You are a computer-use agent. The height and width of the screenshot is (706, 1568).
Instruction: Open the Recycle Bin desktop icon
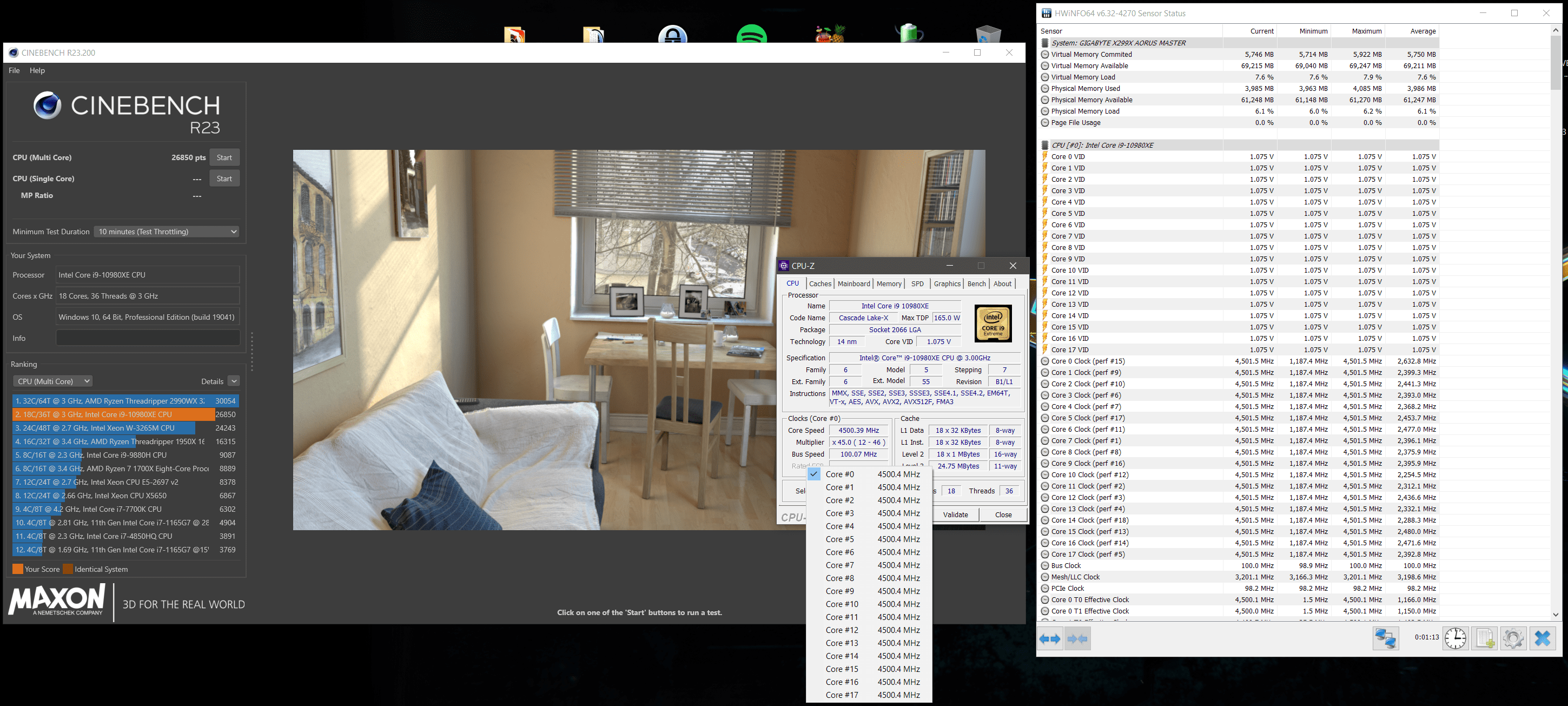click(988, 34)
